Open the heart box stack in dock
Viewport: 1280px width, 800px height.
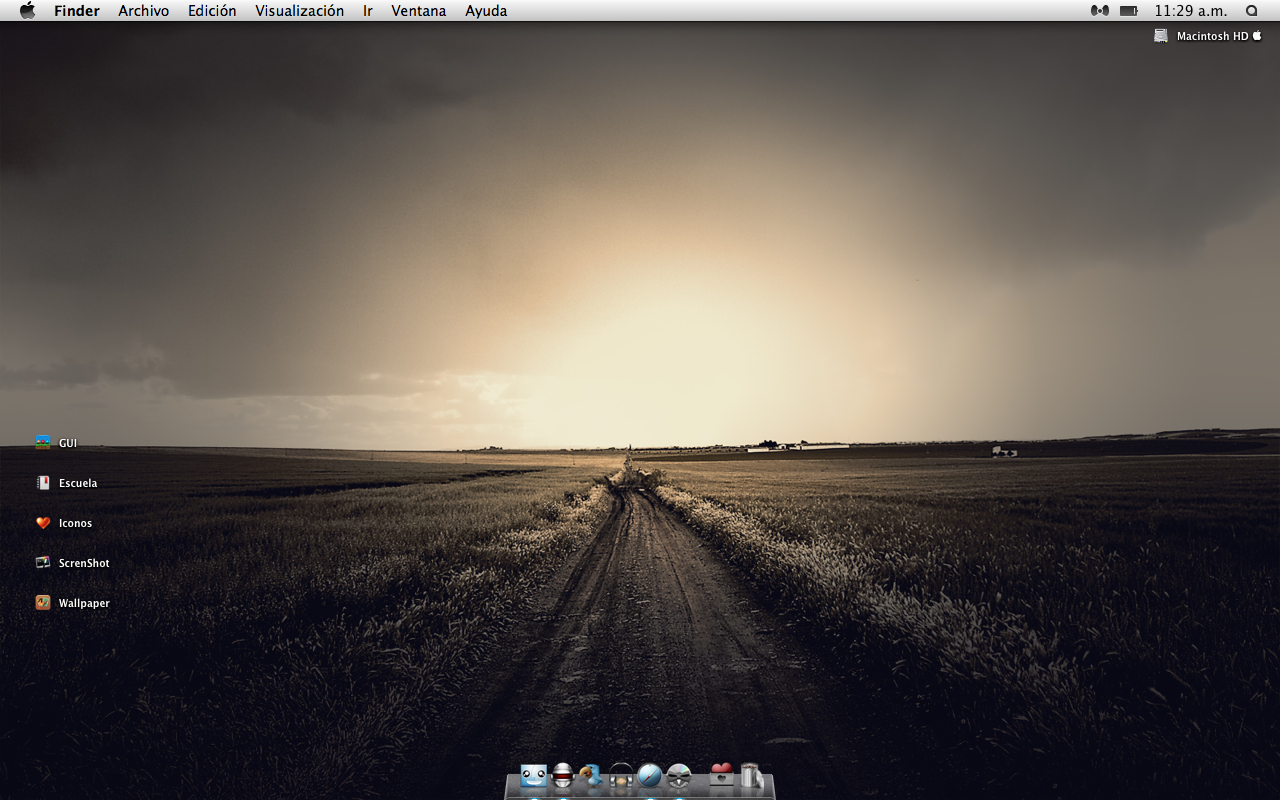click(721, 775)
